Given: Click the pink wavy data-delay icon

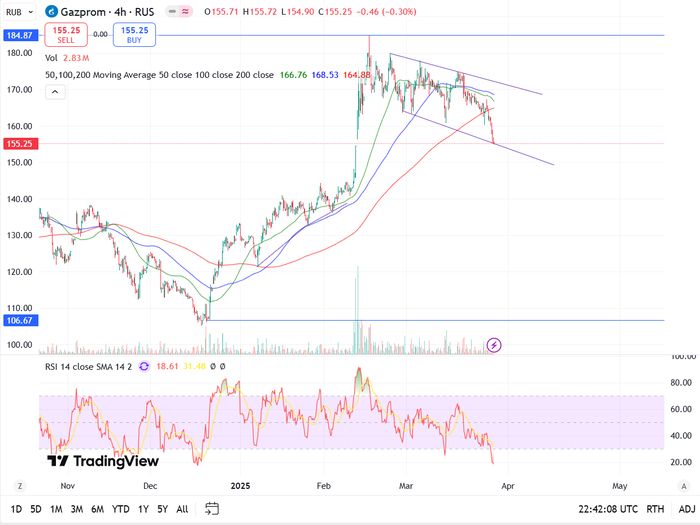Looking at the screenshot, I should tap(185, 12).
